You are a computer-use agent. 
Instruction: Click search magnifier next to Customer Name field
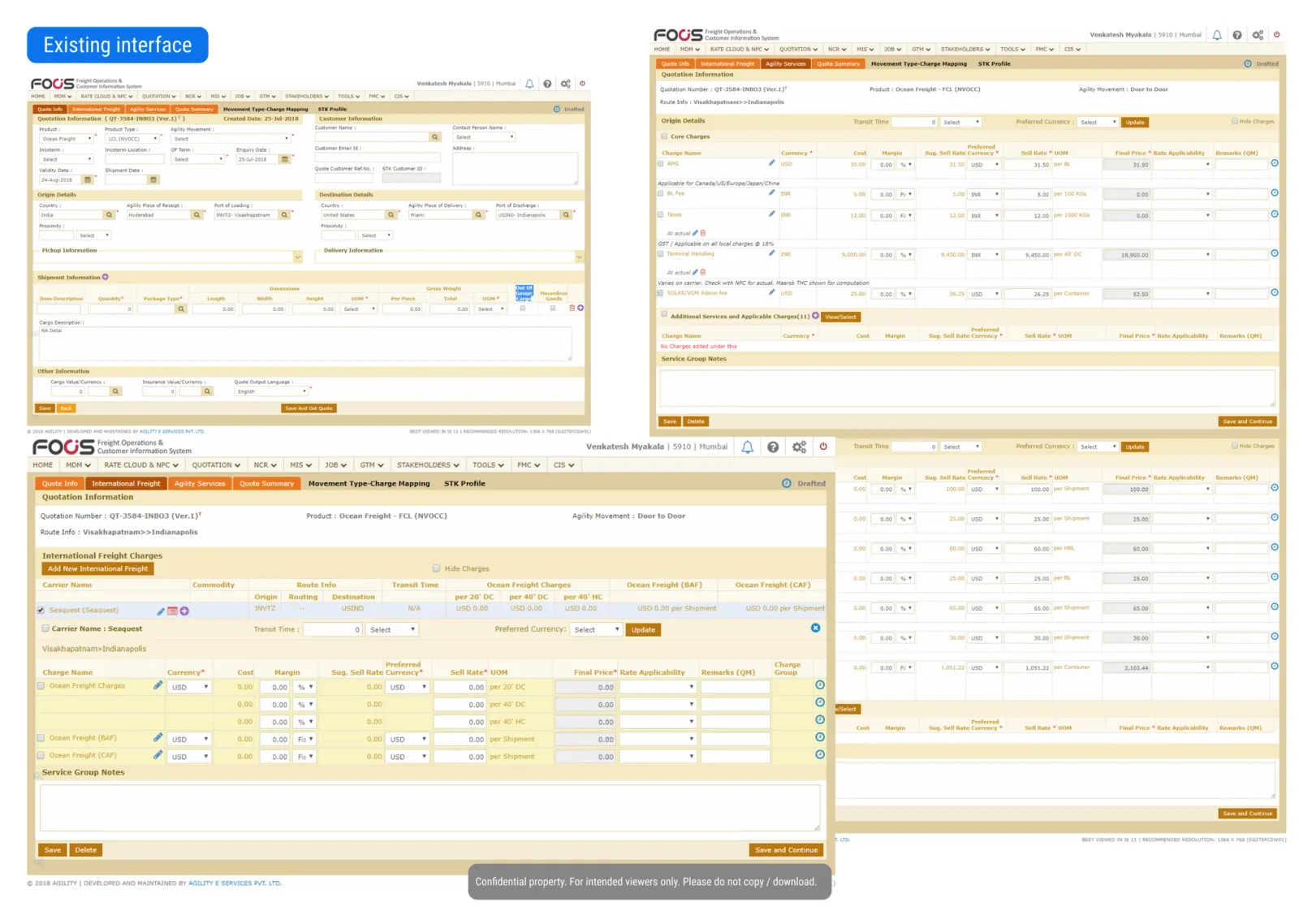(x=435, y=137)
